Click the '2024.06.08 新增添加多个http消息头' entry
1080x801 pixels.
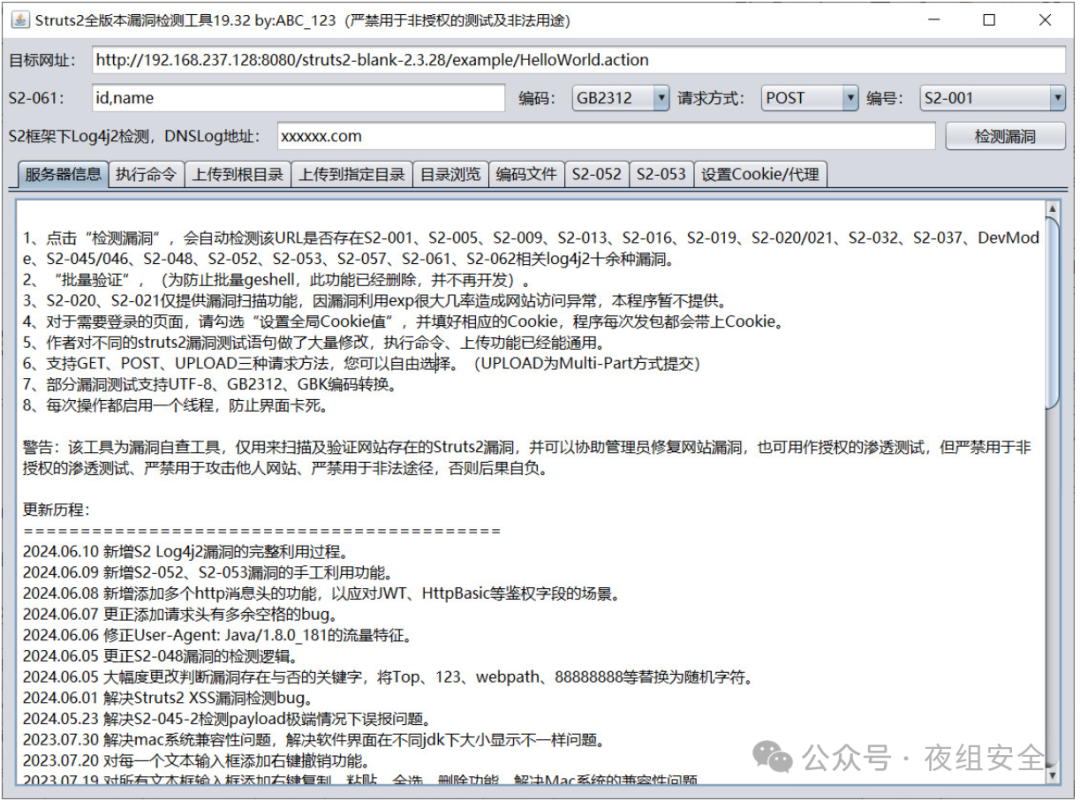pos(321,594)
